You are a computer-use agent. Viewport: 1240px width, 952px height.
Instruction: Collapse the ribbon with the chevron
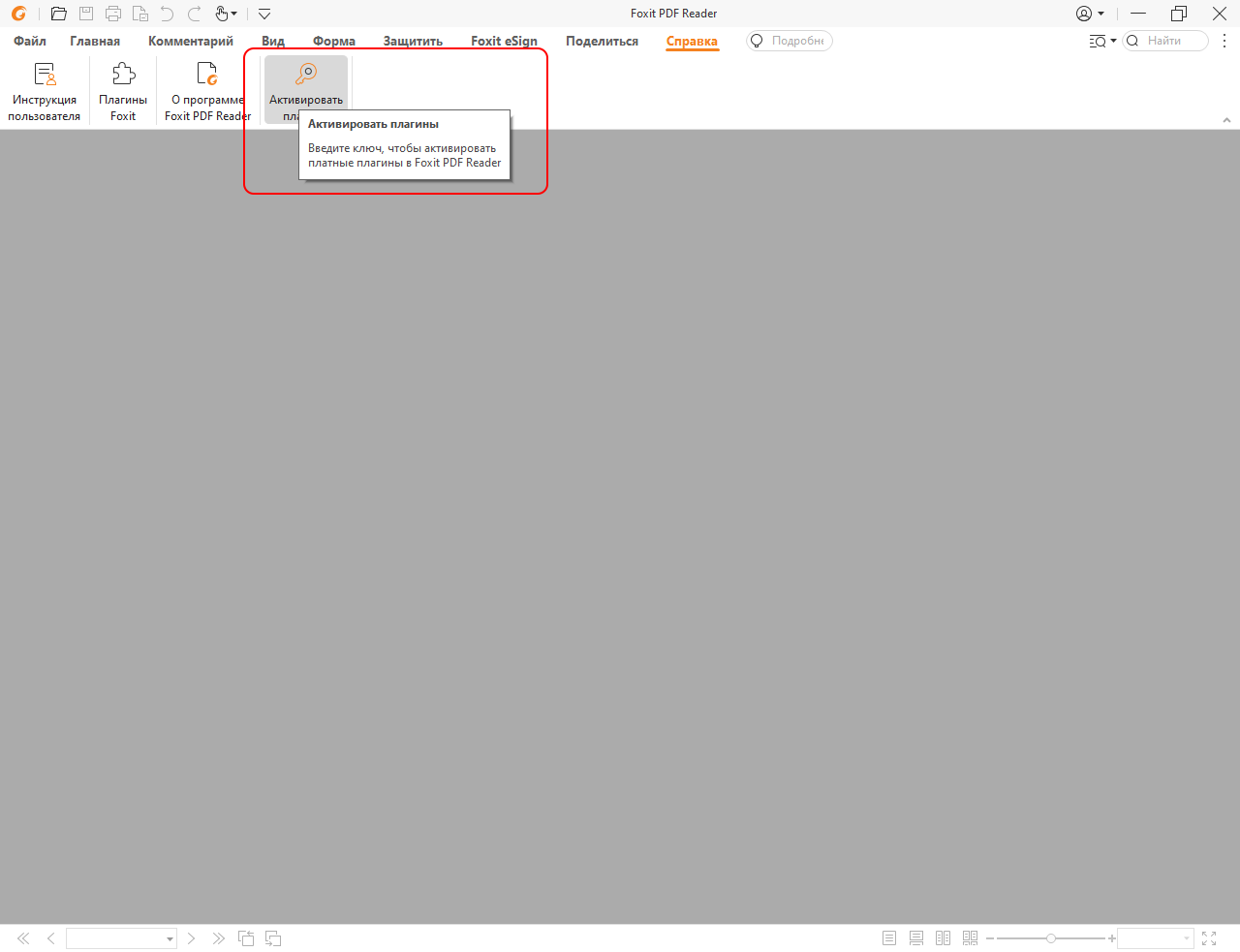click(x=1226, y=120)
